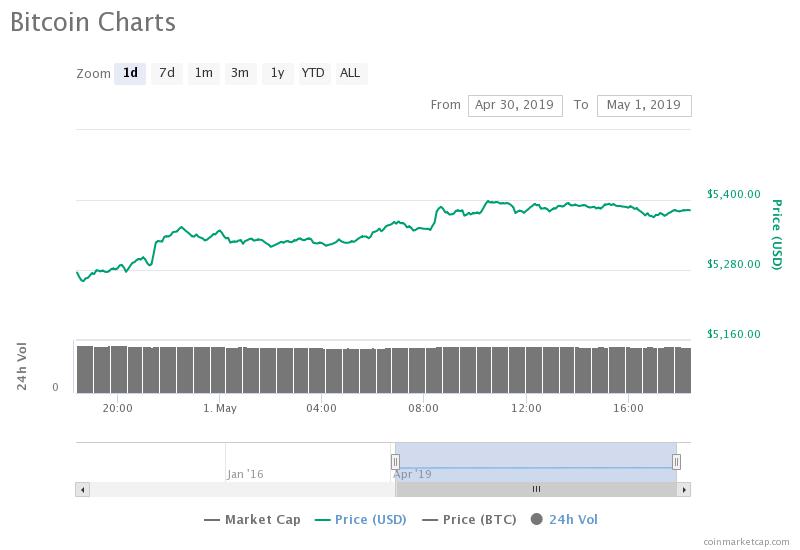Select YTD zoom range
This screenshot has width=800, height=550.
(x=313, y=73)
